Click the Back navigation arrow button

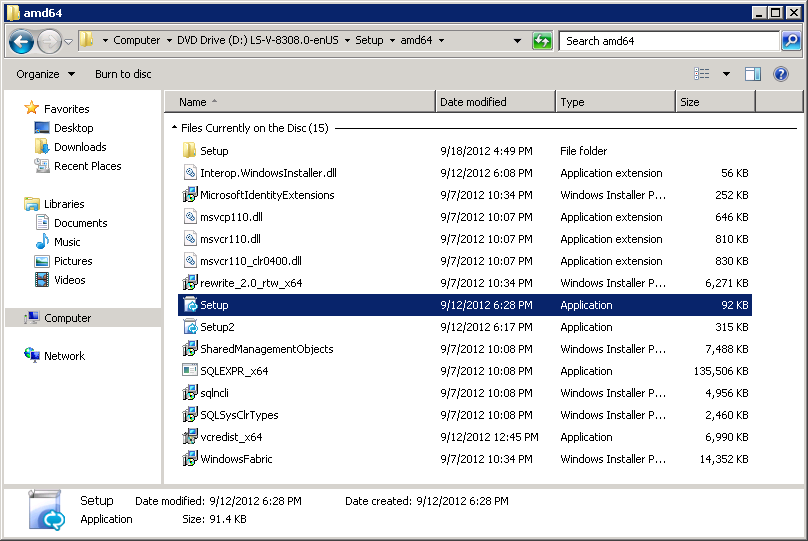21,41
